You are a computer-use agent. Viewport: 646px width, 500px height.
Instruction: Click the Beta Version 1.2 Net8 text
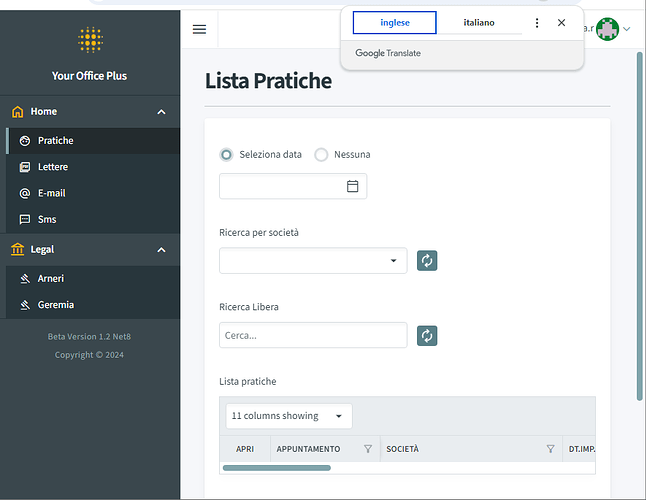click(x=89, y=336)
